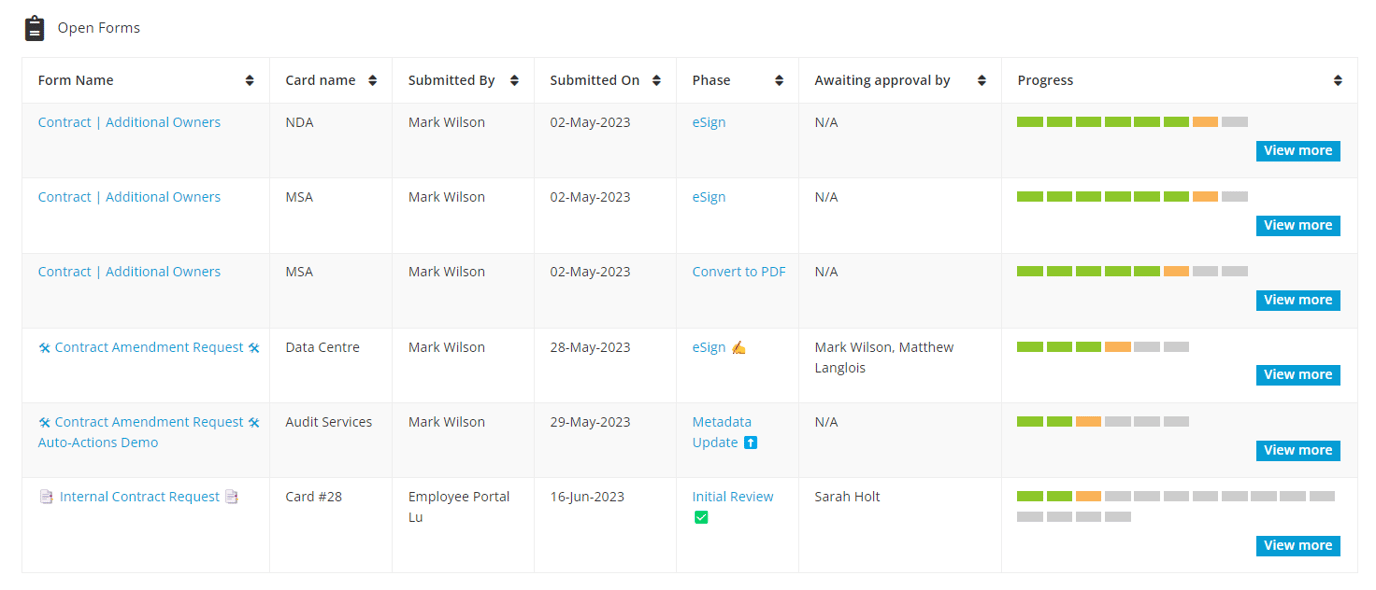Toggle sorting on the Form Name column

249,80
